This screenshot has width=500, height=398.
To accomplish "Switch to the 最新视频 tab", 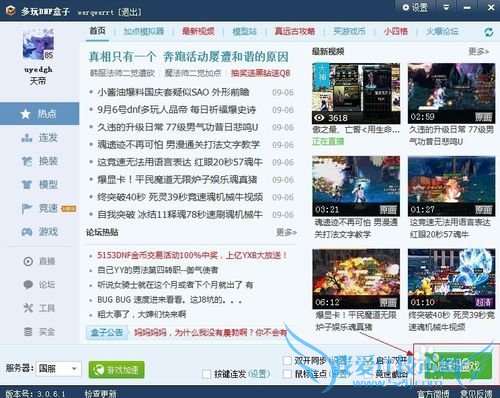I will (198, 31).
